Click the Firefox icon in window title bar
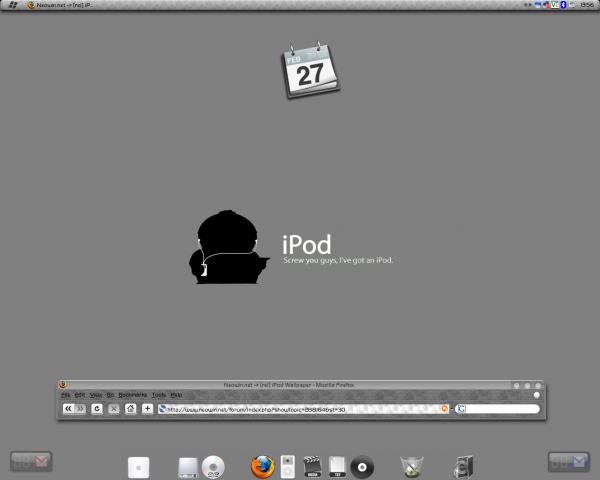Screen dimensions: 600x480 (x=63, y=384)
